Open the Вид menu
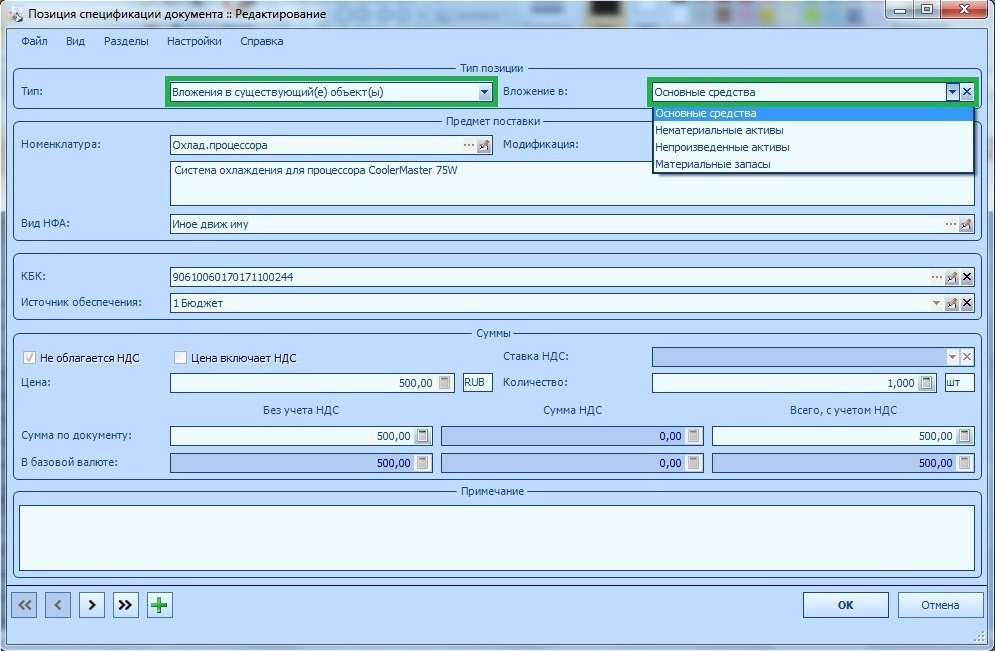995x651 pixels. (75, 41)
